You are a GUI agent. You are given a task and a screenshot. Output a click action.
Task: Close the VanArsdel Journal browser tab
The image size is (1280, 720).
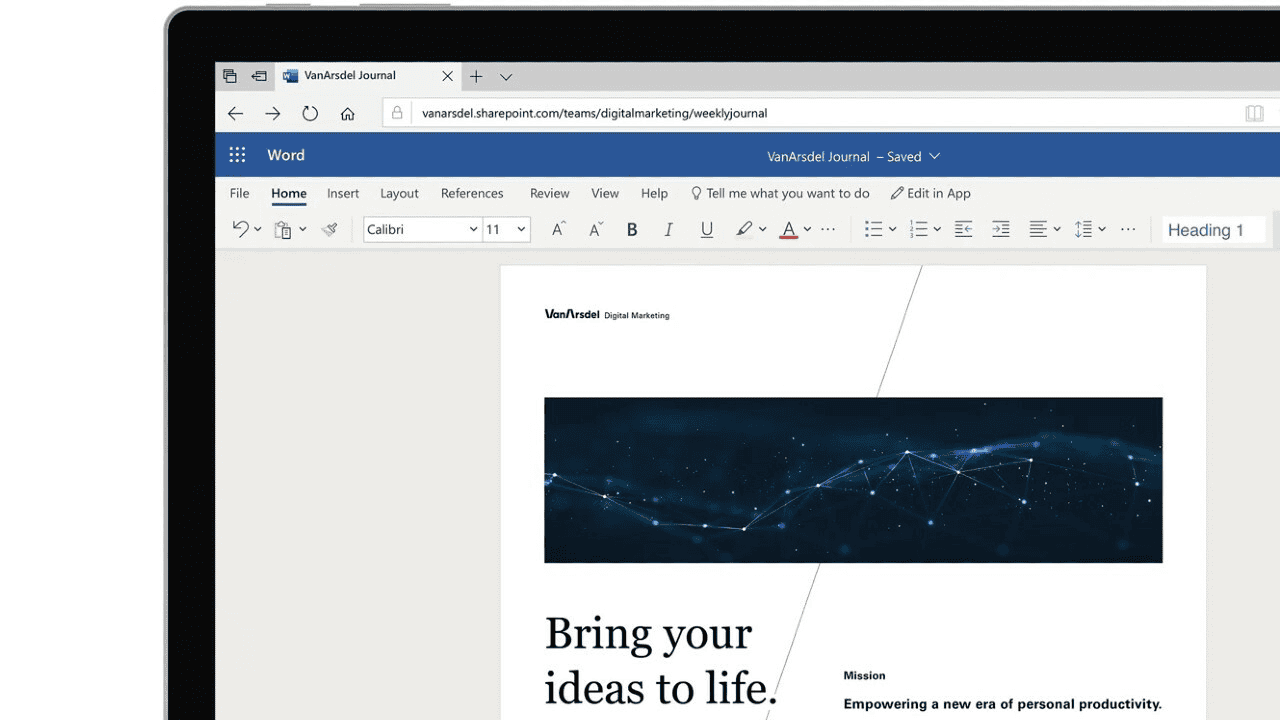tap(447, 76)
